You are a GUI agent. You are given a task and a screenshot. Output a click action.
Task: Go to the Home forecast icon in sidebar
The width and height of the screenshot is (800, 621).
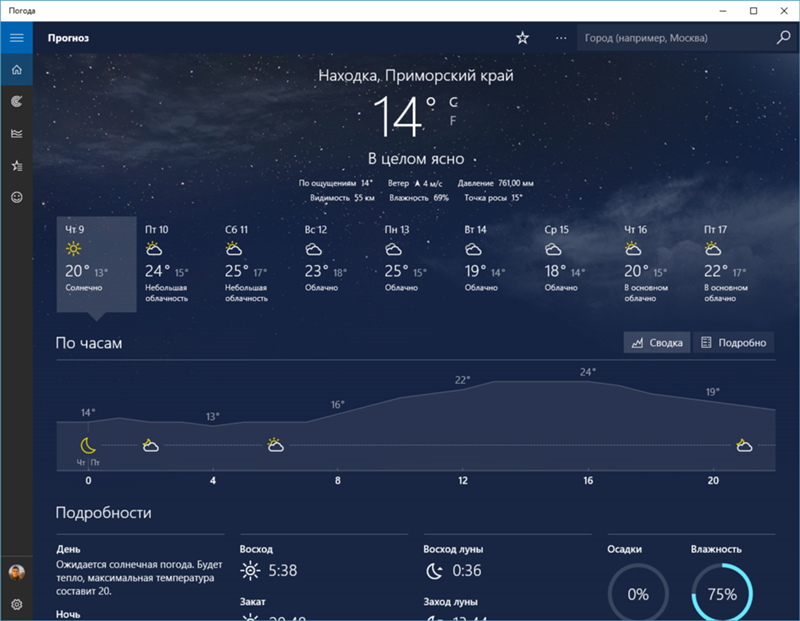coord(16,70)
